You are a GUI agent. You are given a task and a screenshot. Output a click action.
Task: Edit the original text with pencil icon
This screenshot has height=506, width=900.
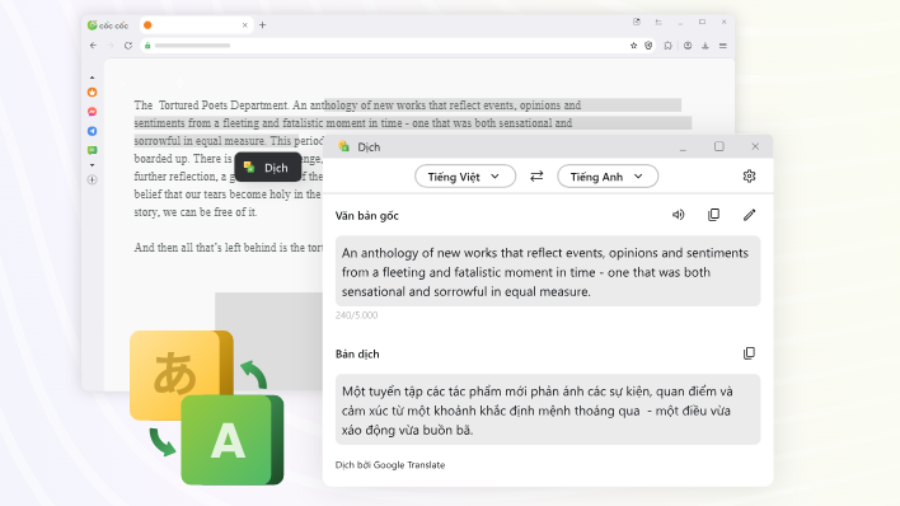pos(749,215)
